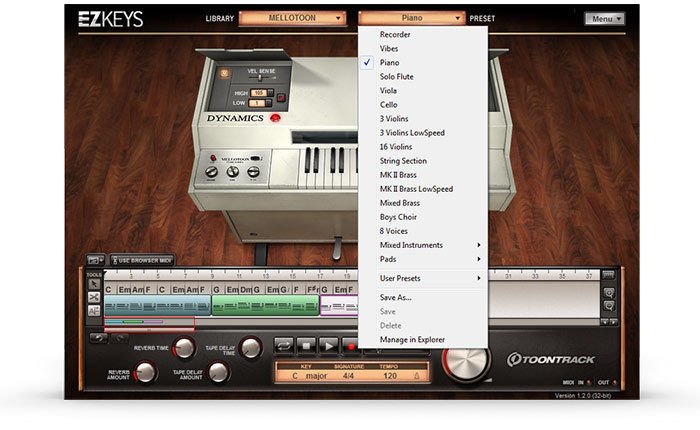Select the arrow pointer tool
This screenshot has height=430, width=700.
pyautogui.click(x=94, y=284)
